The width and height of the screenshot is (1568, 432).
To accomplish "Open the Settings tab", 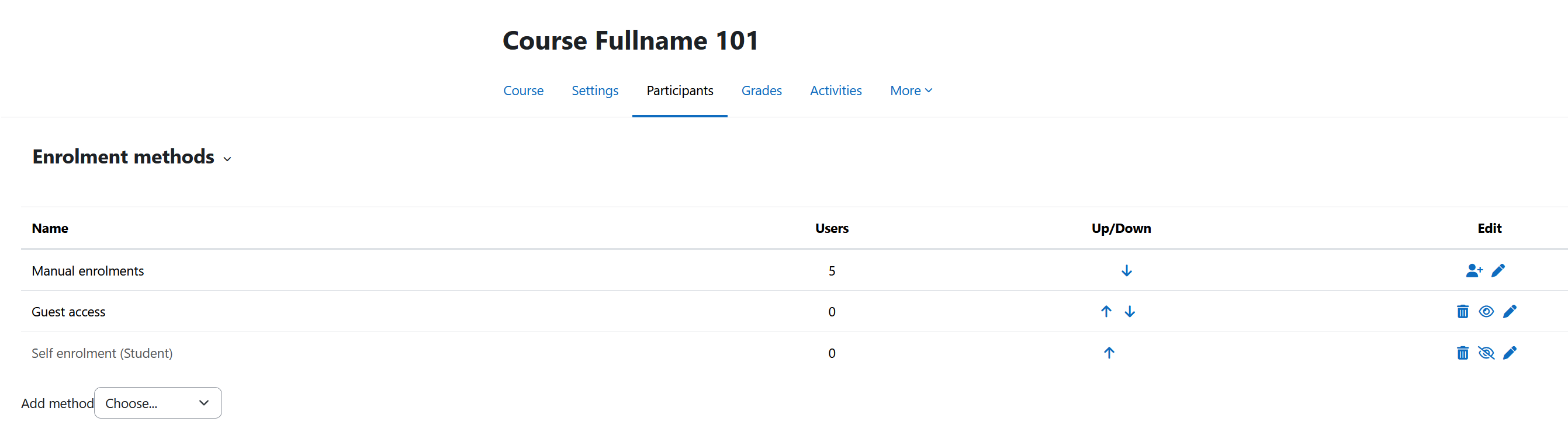I will pos(595,90).
